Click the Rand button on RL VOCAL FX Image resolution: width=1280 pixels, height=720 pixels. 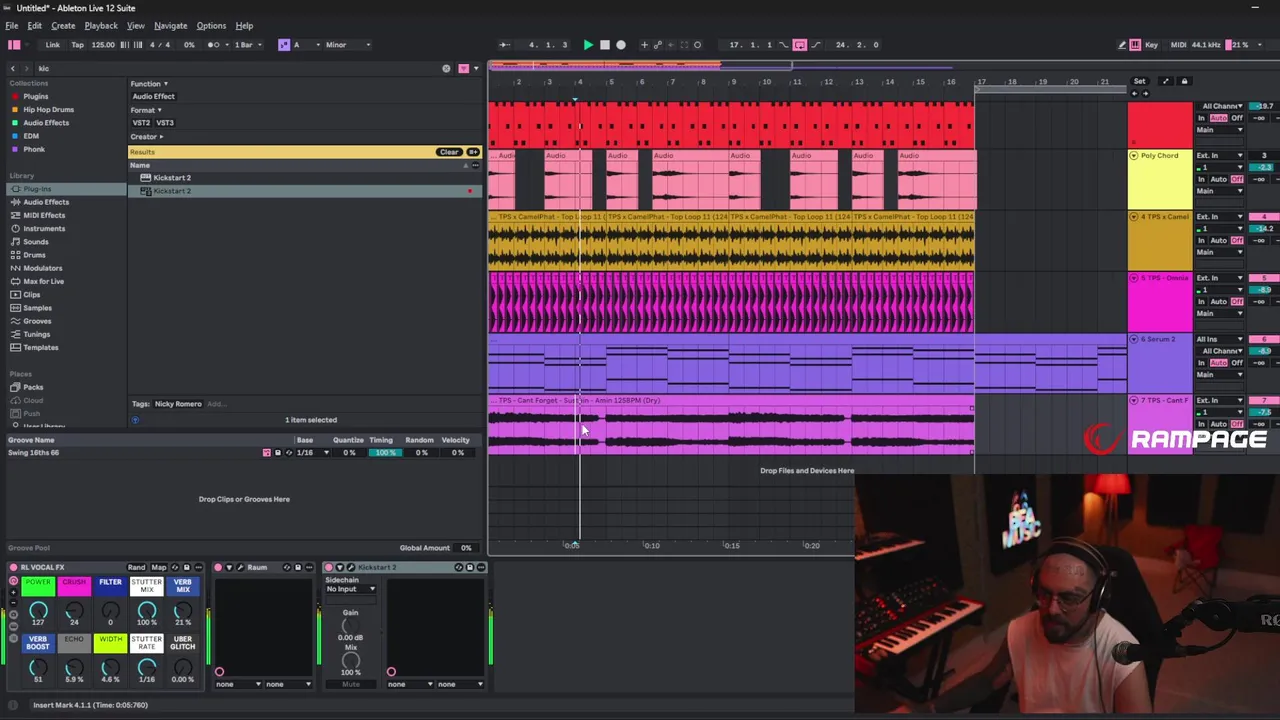tap(136, 567)
